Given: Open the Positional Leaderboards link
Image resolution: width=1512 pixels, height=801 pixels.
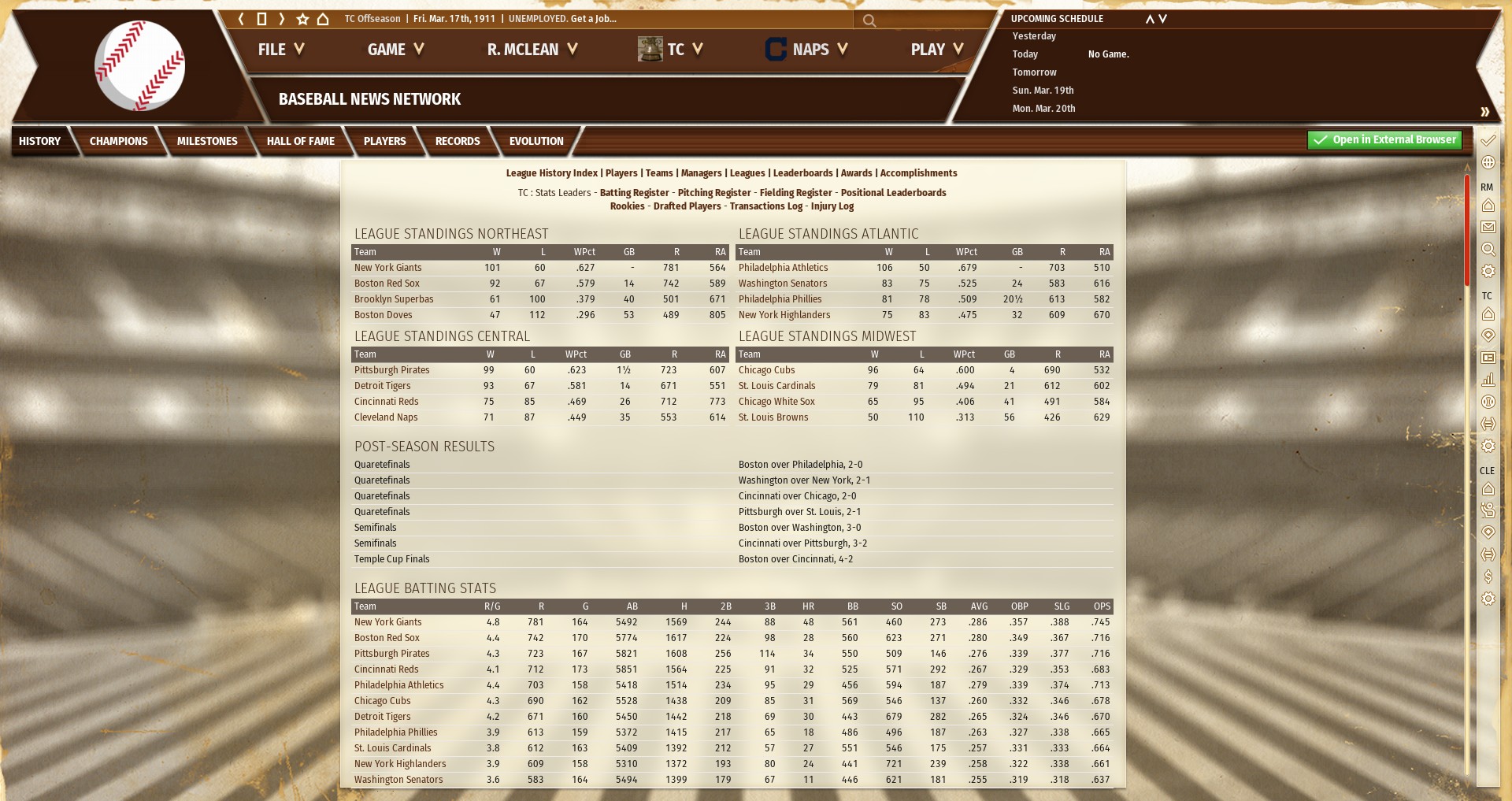Looking at the screenshot, I should point(893,193).
